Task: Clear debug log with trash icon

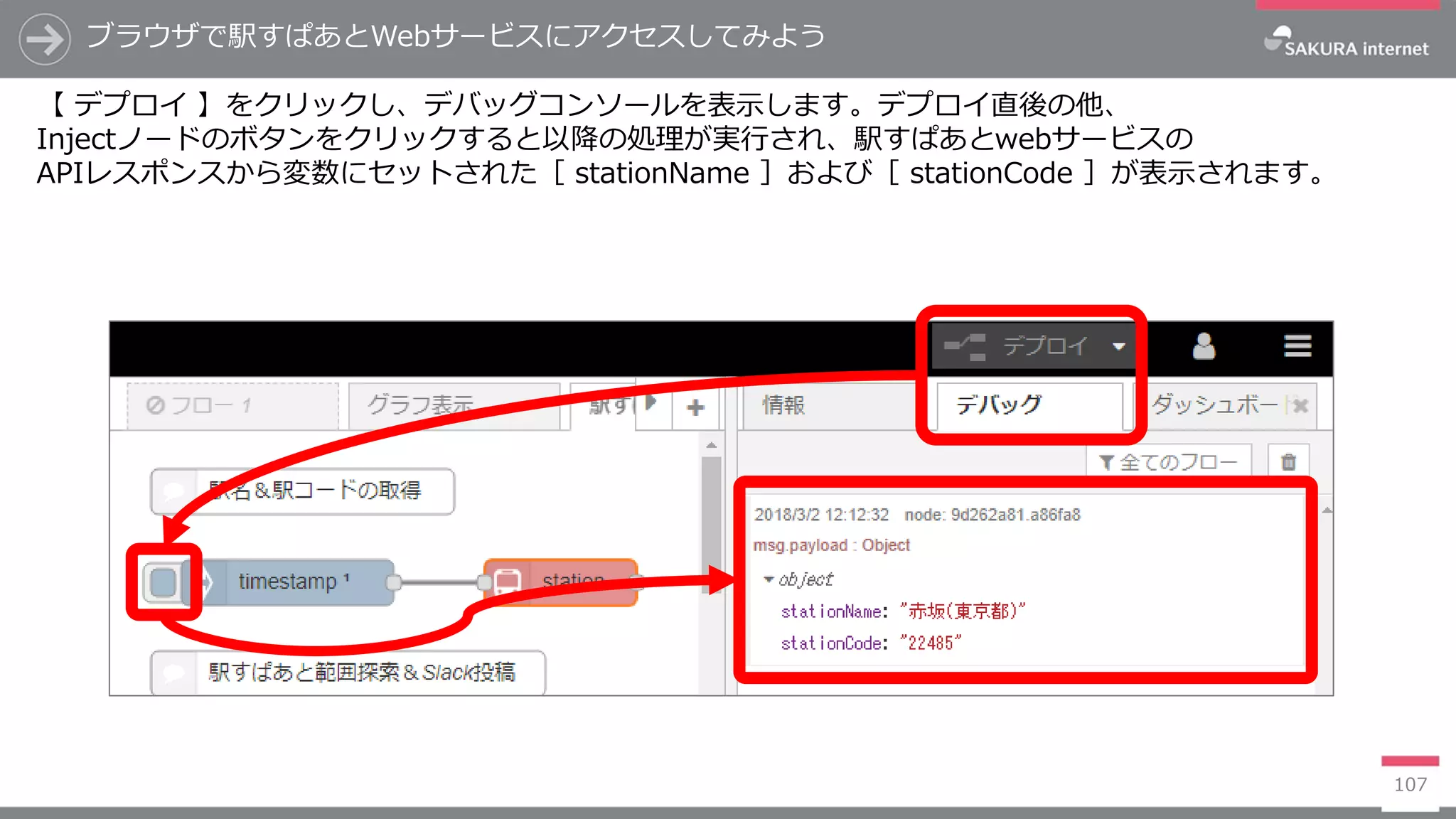Action: click(x=1288, y=462)
